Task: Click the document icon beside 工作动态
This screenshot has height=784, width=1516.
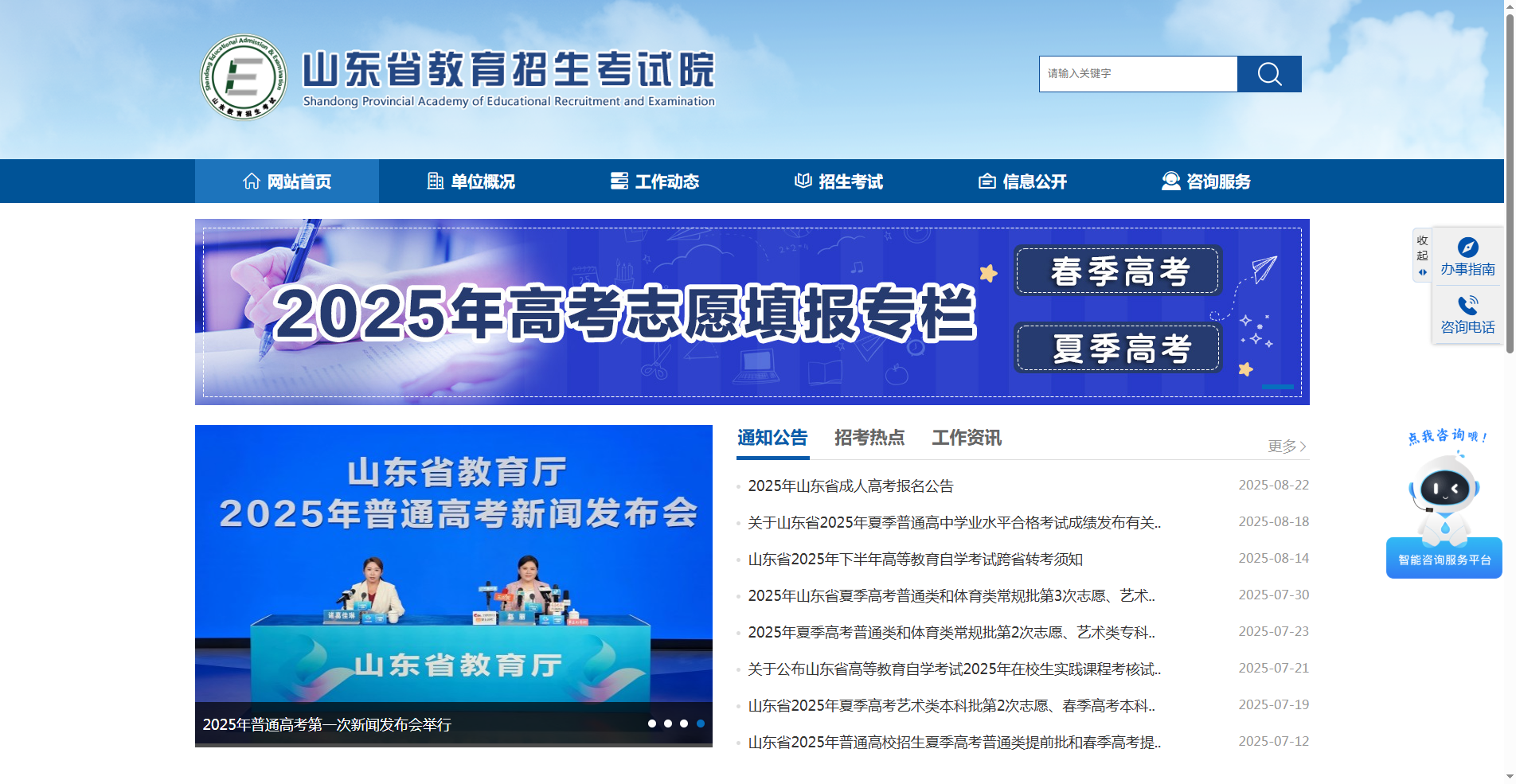Action: [620, 181]
